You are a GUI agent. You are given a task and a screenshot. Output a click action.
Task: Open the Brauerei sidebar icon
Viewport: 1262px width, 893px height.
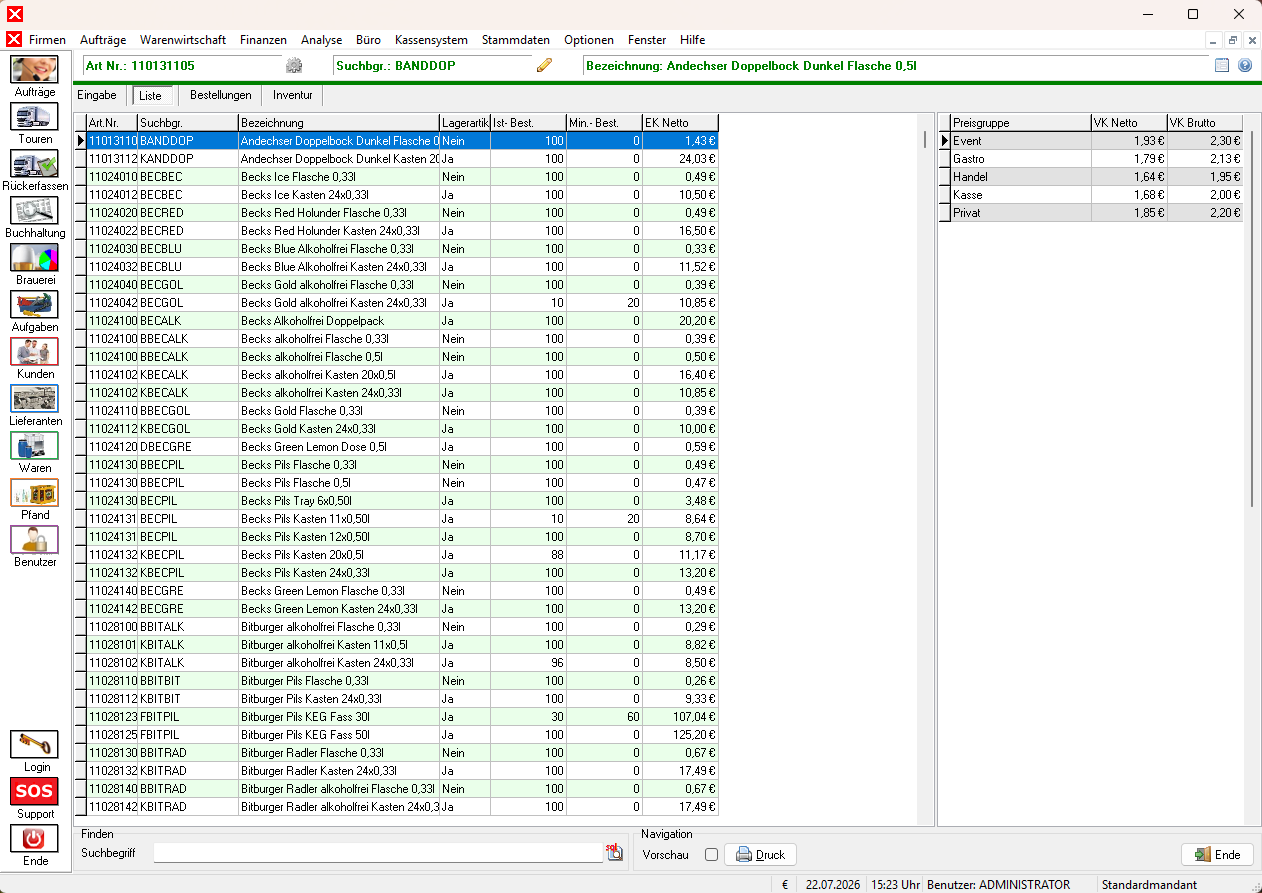35,257
